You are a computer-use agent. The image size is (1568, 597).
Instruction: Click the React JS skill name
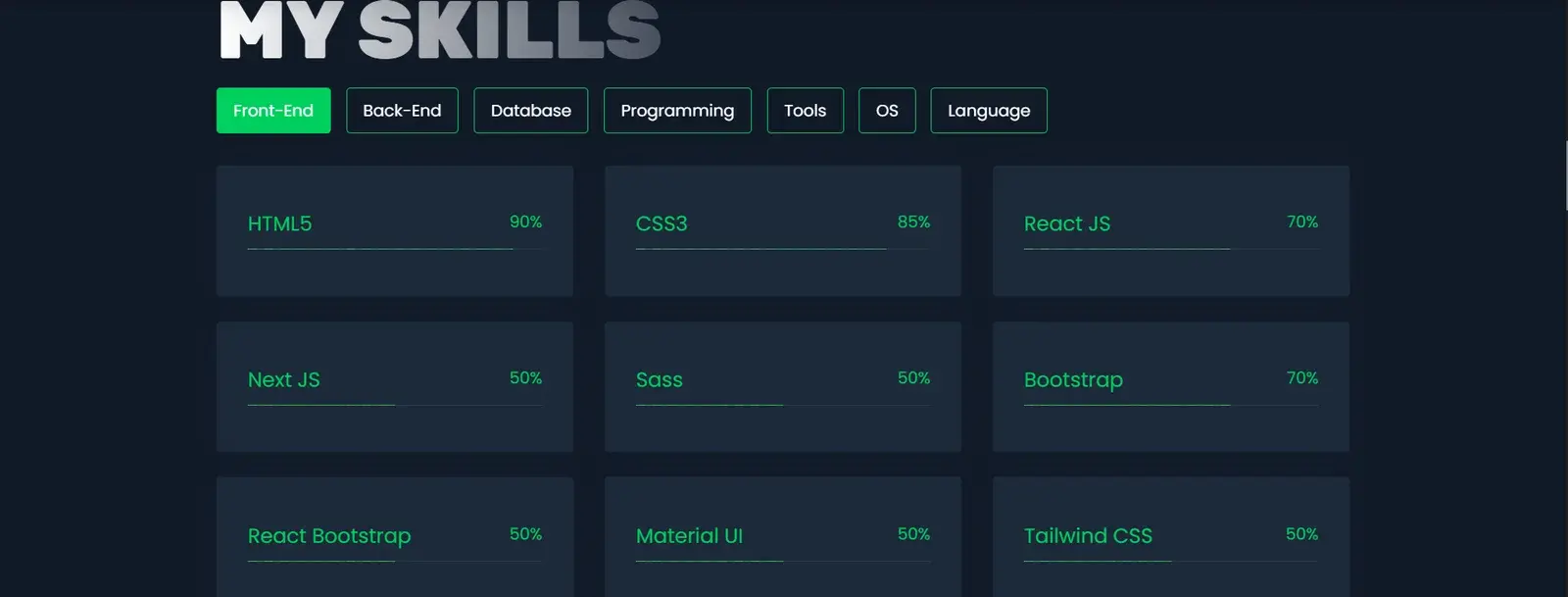click(x=1067, y=224)
